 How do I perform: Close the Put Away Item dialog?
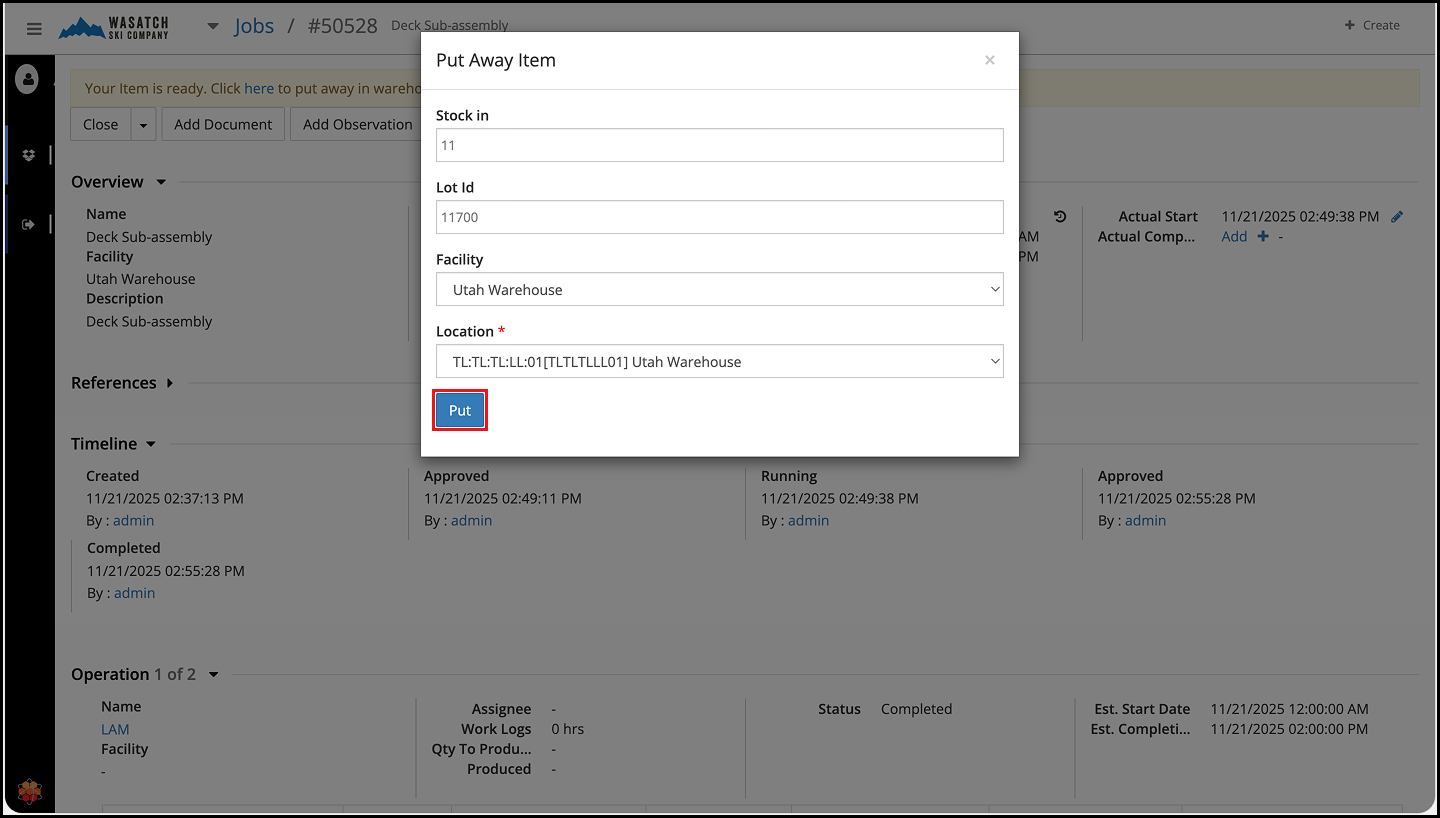click(x=989, y=60)
